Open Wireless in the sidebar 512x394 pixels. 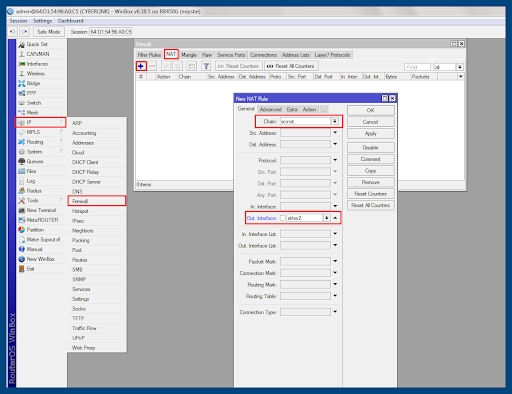click(x=35, y=73)
